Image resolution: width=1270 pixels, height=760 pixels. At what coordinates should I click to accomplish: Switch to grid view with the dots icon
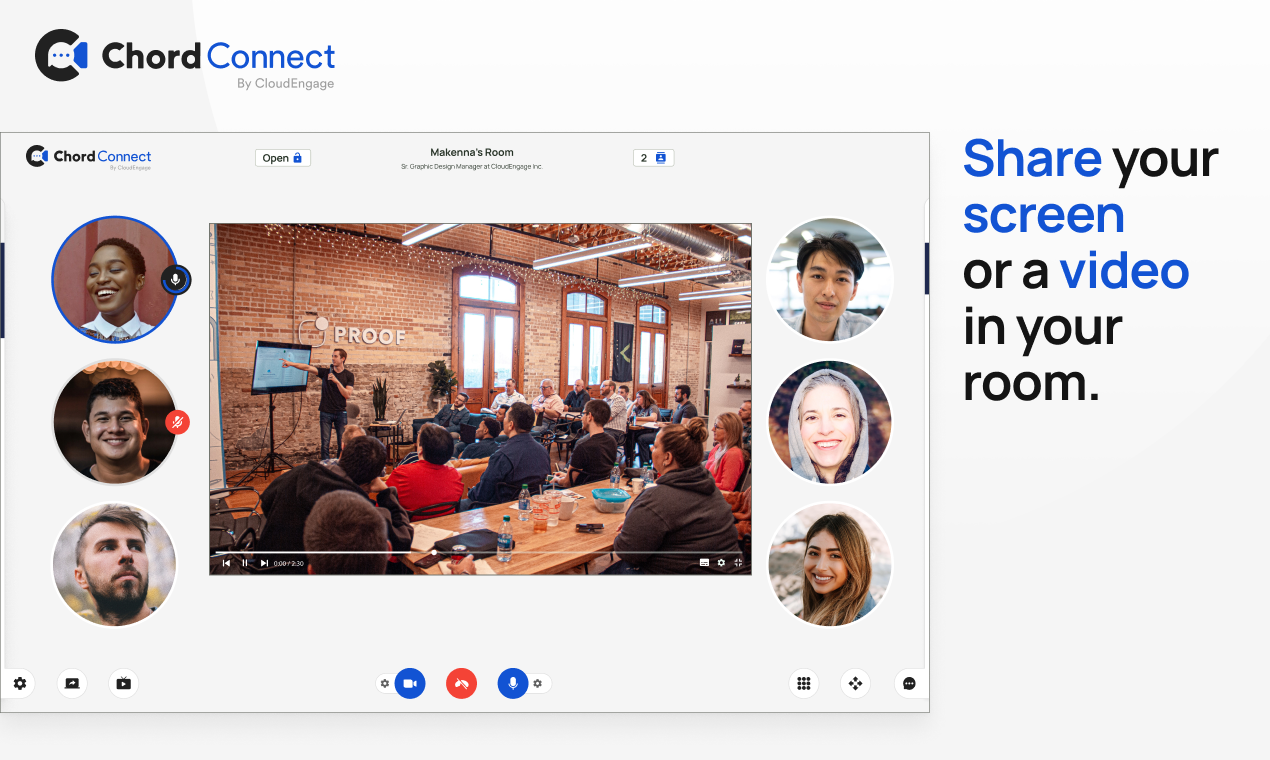803,683
